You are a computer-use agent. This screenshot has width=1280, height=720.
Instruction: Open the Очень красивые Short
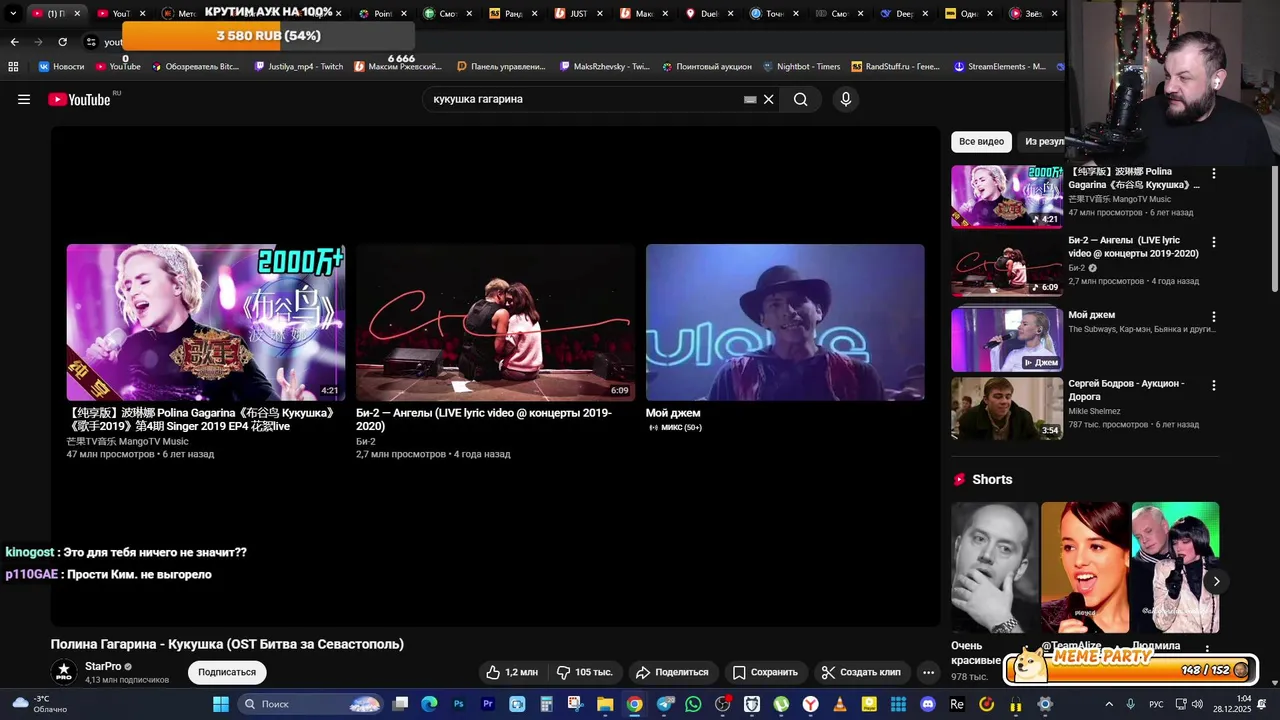[x=994, y=567]
